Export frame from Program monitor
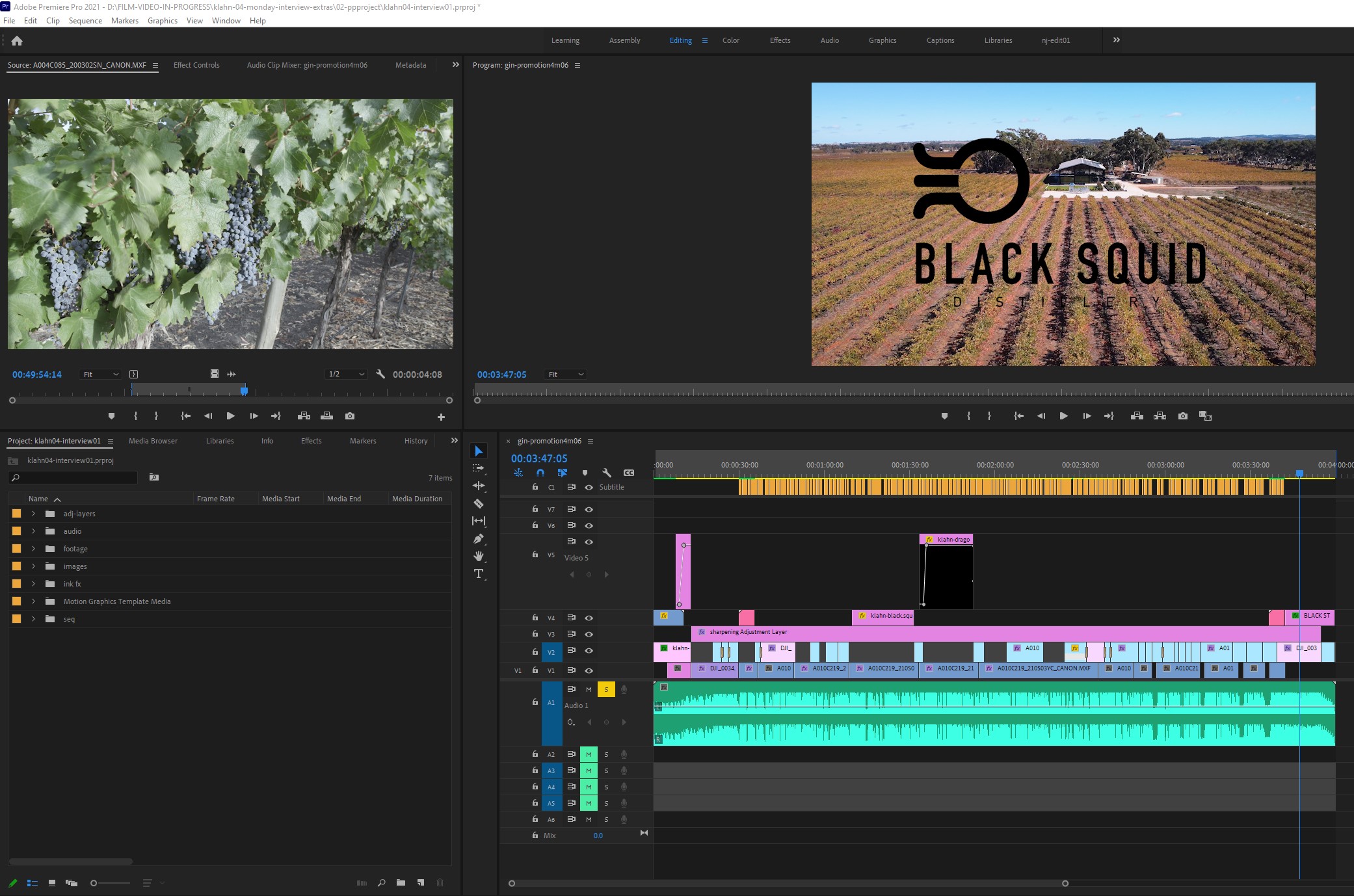Screen dimensions: 1354x896 (x=1182, y=416)
